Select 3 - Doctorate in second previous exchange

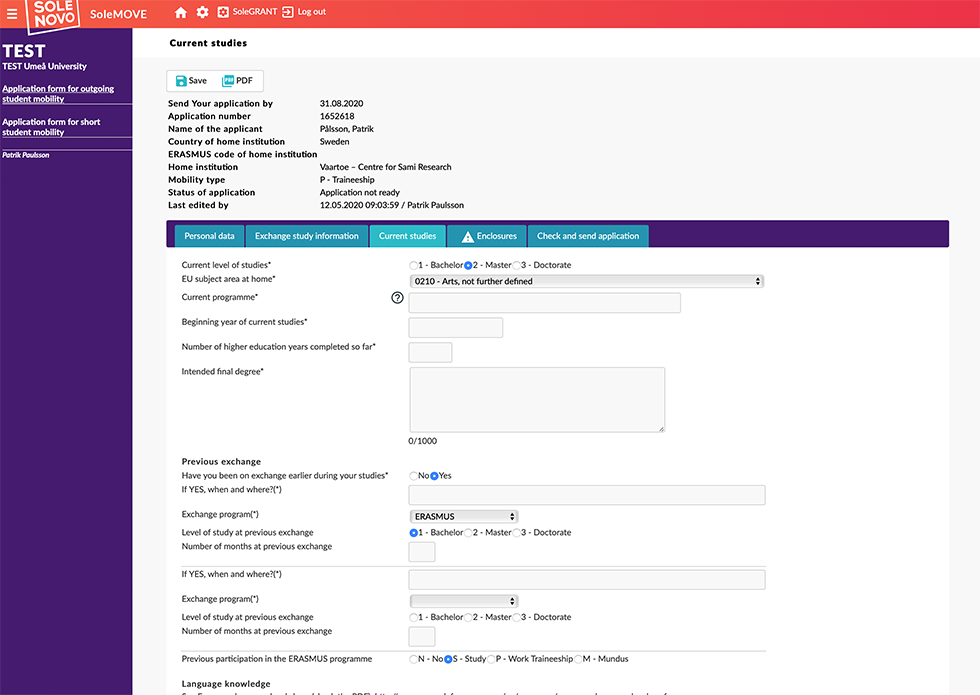click(x=516, y=618)
